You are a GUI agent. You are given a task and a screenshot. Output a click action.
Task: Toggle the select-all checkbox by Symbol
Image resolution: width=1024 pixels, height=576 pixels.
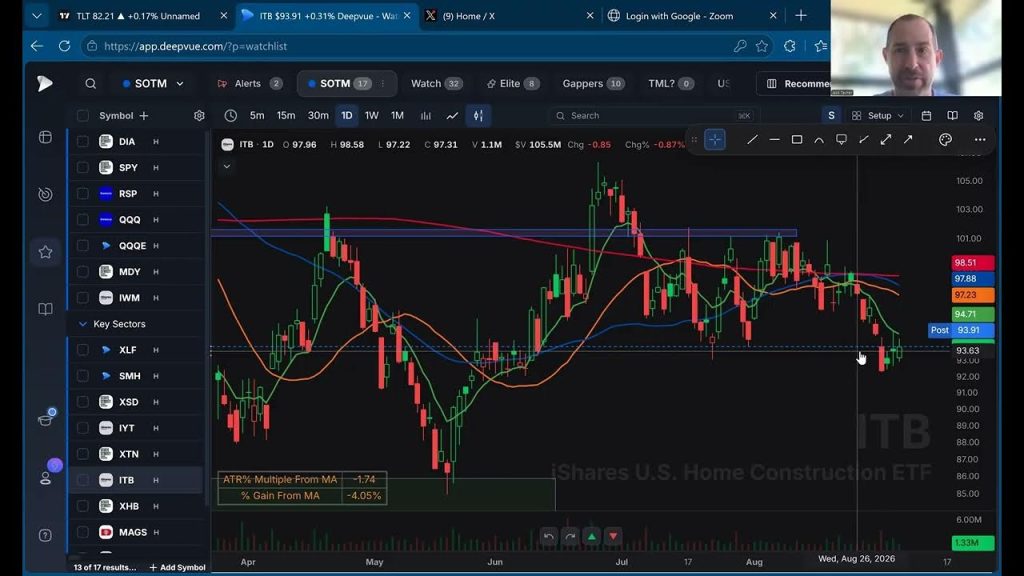coord(83,116)
